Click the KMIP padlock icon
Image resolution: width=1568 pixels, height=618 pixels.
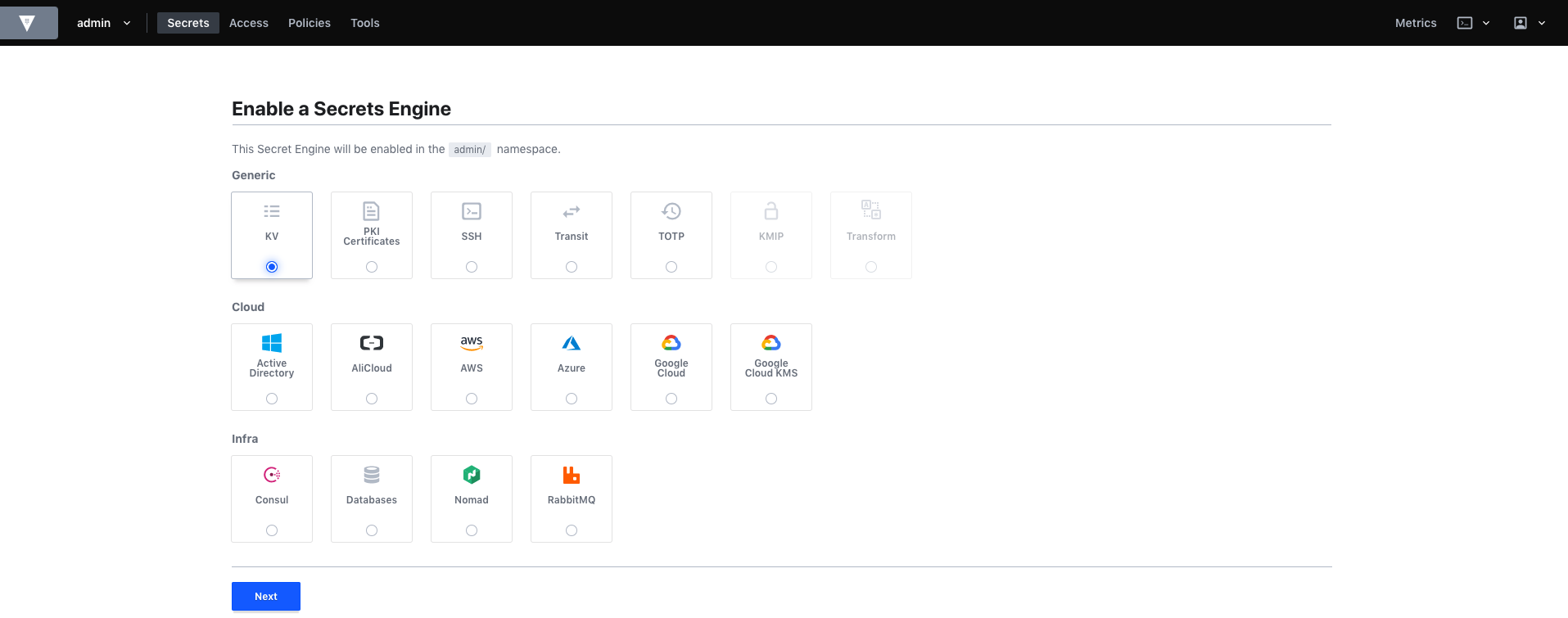[771, 211]
